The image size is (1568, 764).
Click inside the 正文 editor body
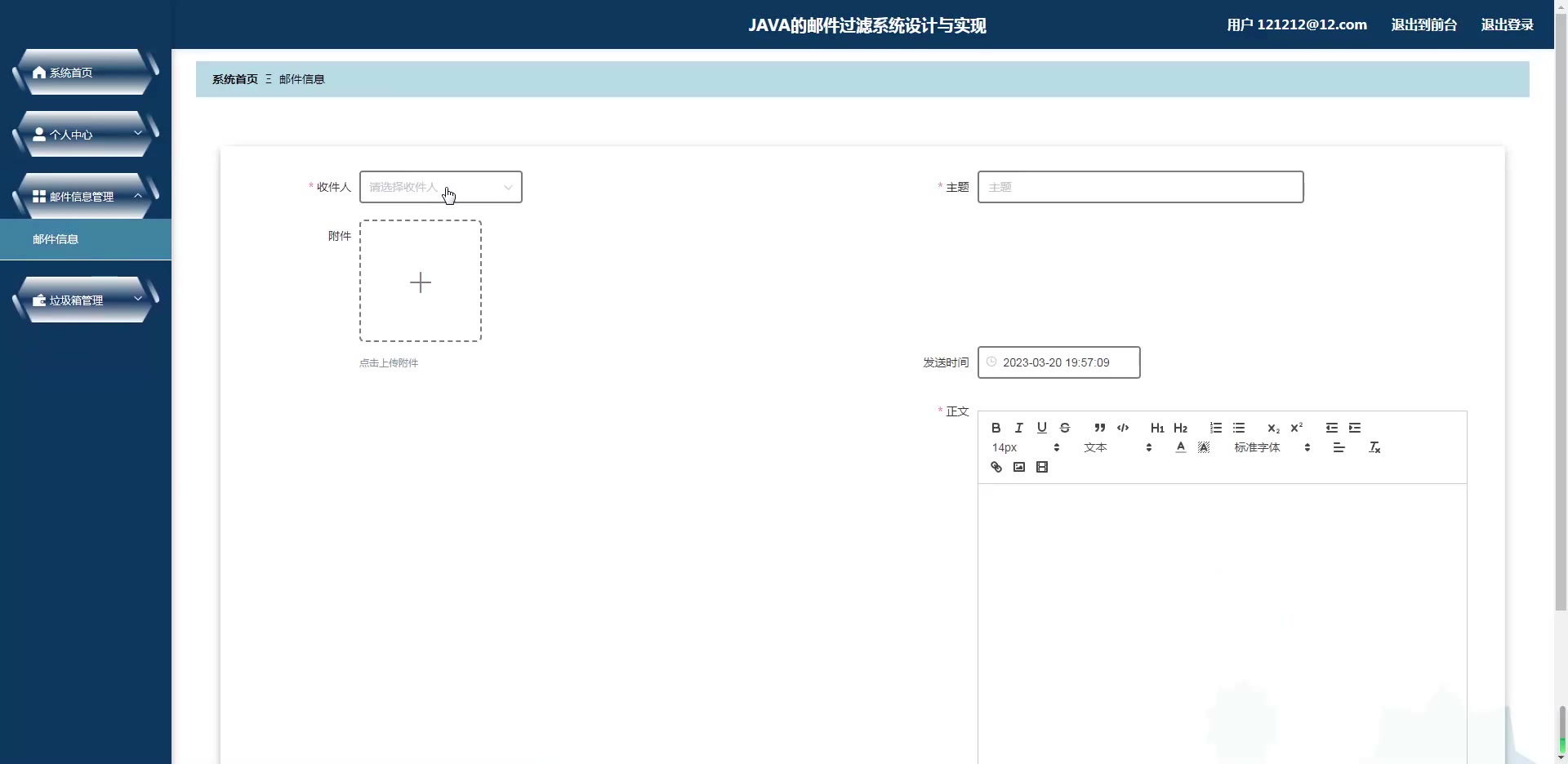tap(1222, 624)
